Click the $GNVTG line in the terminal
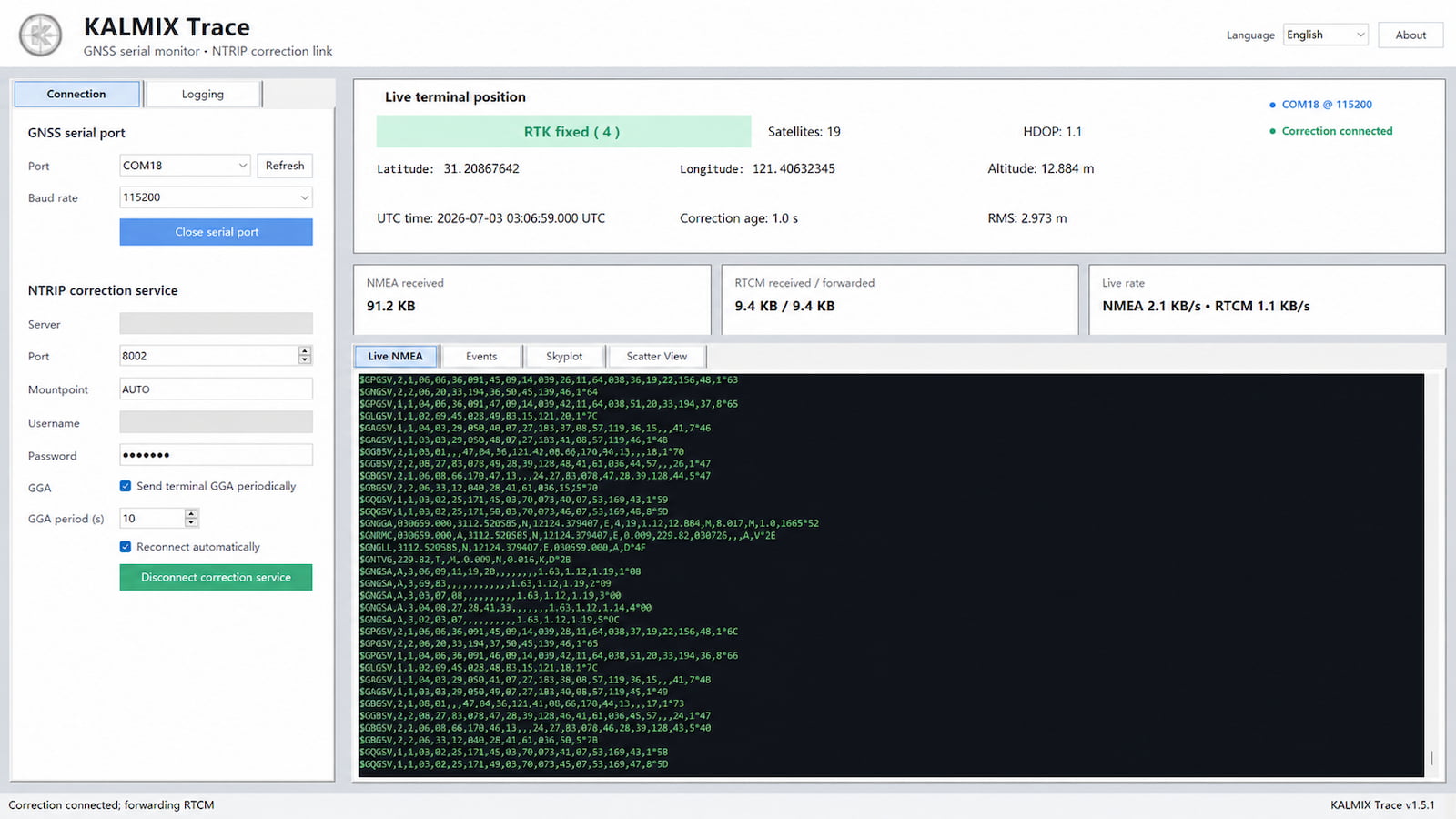The height and width of the screenshot is (819, 1456). point(465,560)
